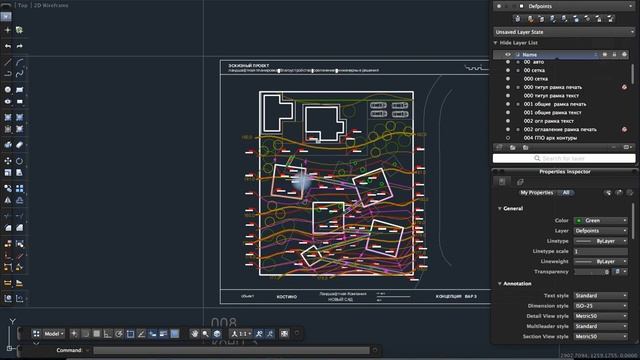Toggle Polar tracking in status bar
640x360 pixels.
tap(119, 333)
